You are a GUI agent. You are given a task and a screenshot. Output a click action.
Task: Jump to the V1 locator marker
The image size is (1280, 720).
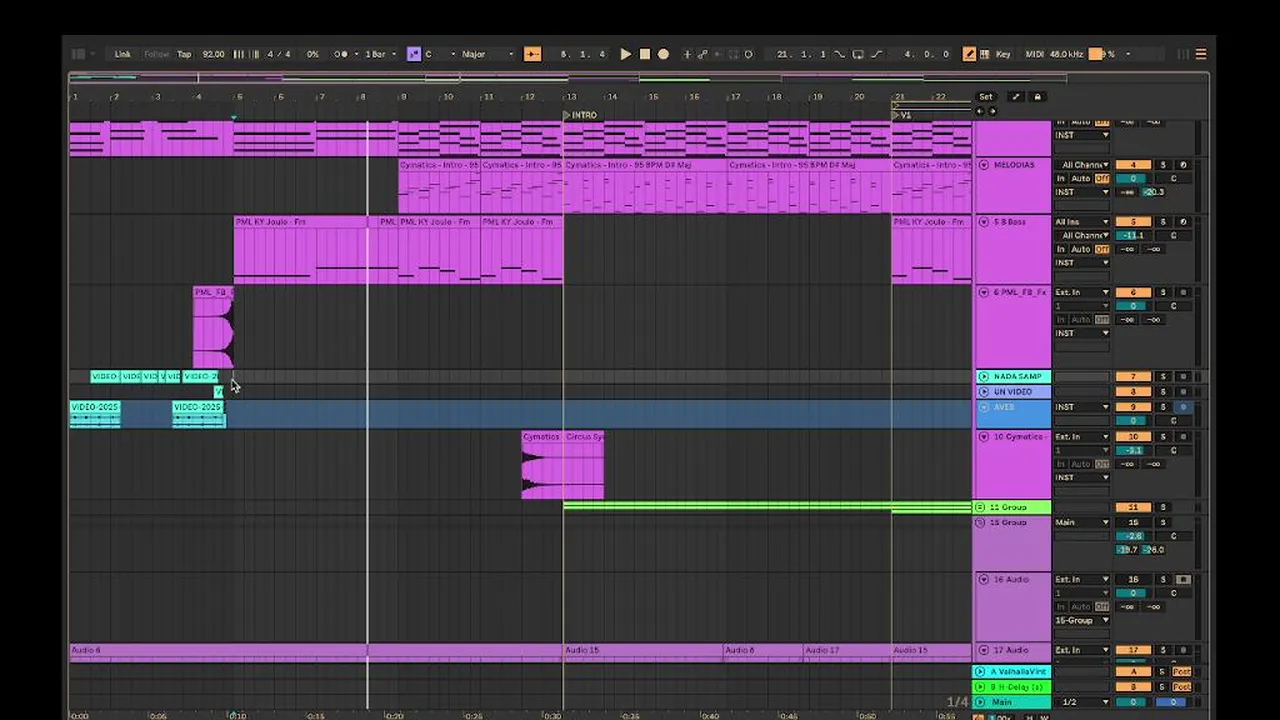(901, 115)
